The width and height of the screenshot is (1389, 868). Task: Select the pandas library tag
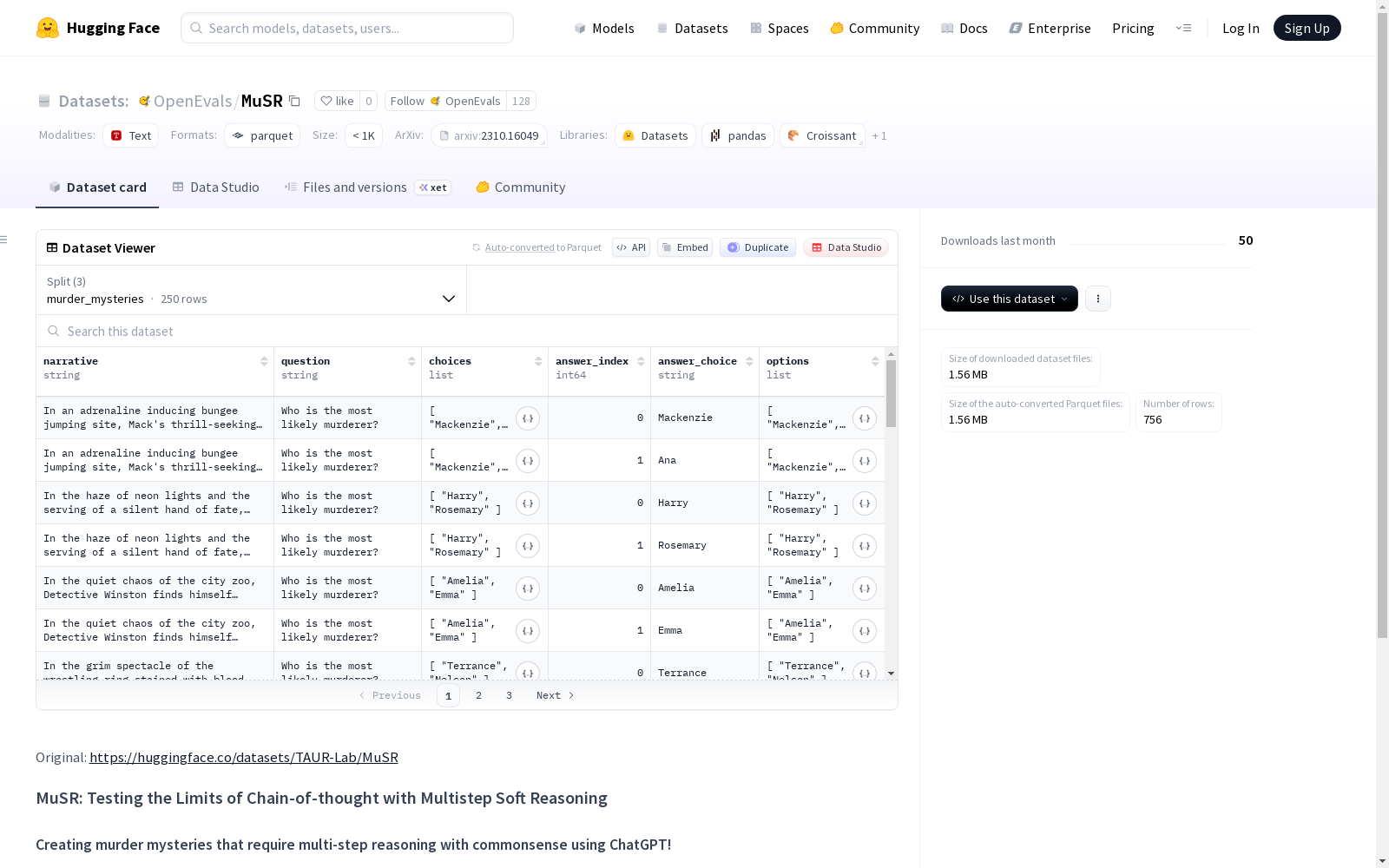738,135
